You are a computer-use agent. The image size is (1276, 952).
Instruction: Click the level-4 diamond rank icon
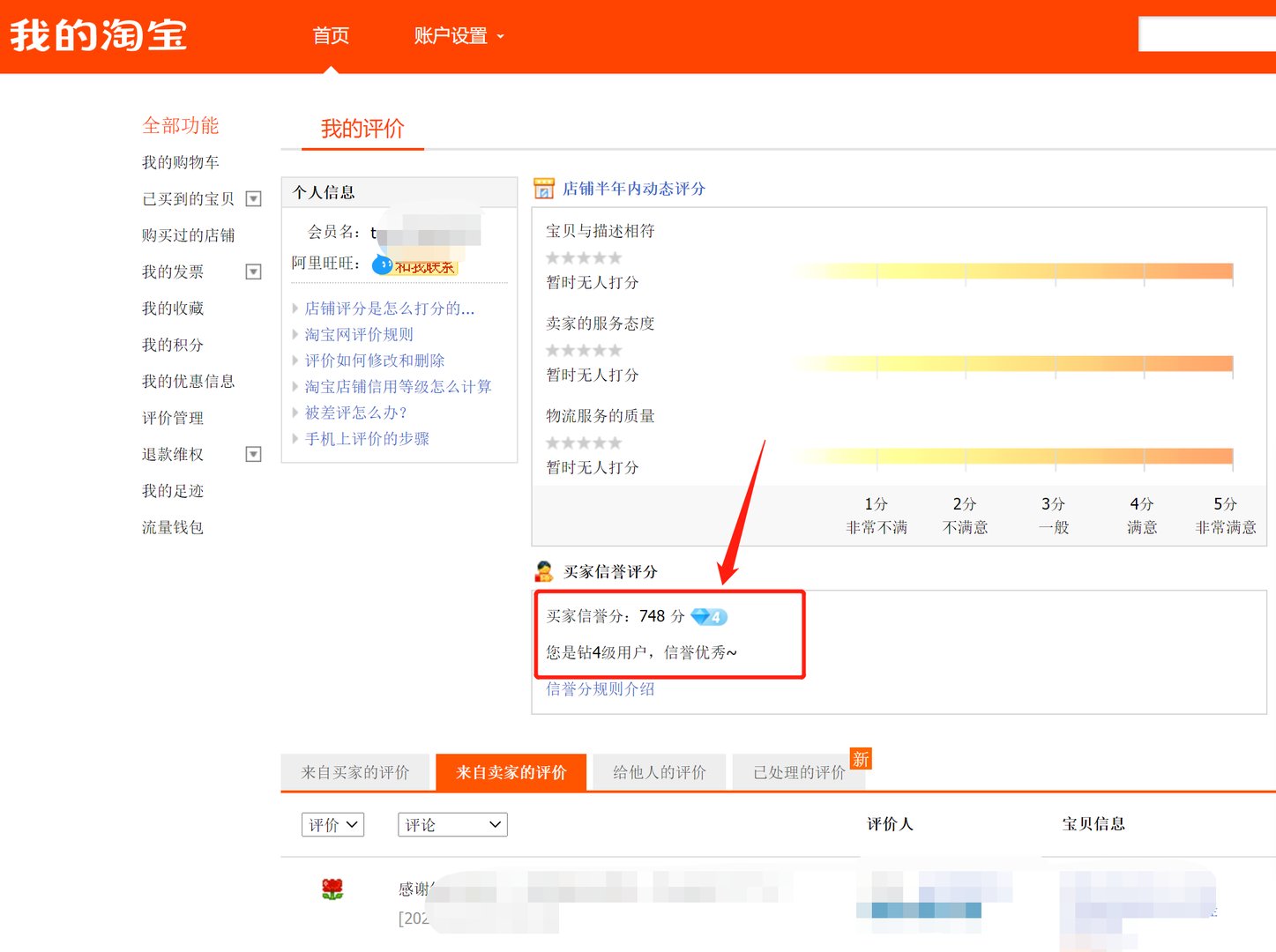pos(708,616)
